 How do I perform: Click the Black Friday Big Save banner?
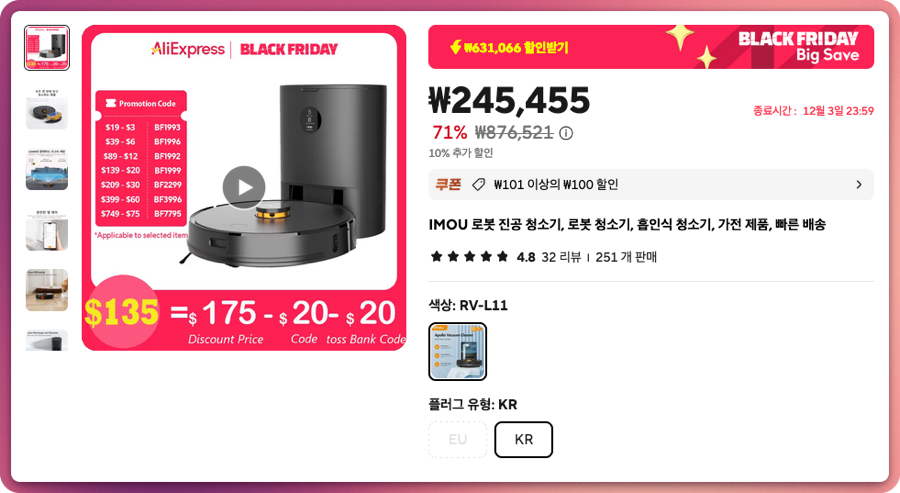(x=798, y=47)
